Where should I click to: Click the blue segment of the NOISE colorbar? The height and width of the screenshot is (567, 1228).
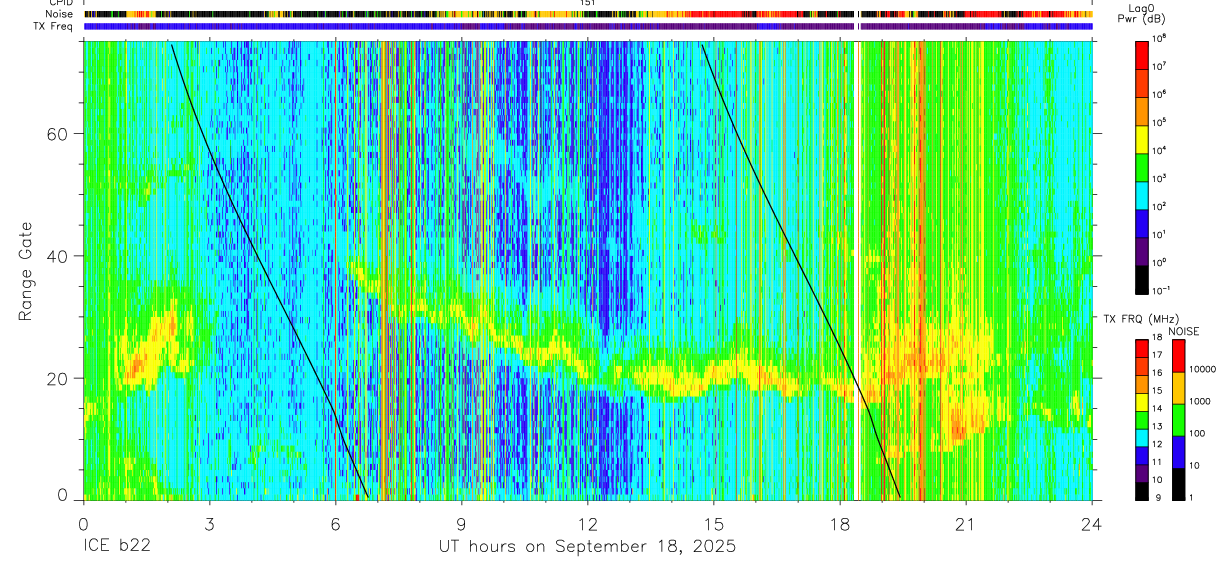1177,451
